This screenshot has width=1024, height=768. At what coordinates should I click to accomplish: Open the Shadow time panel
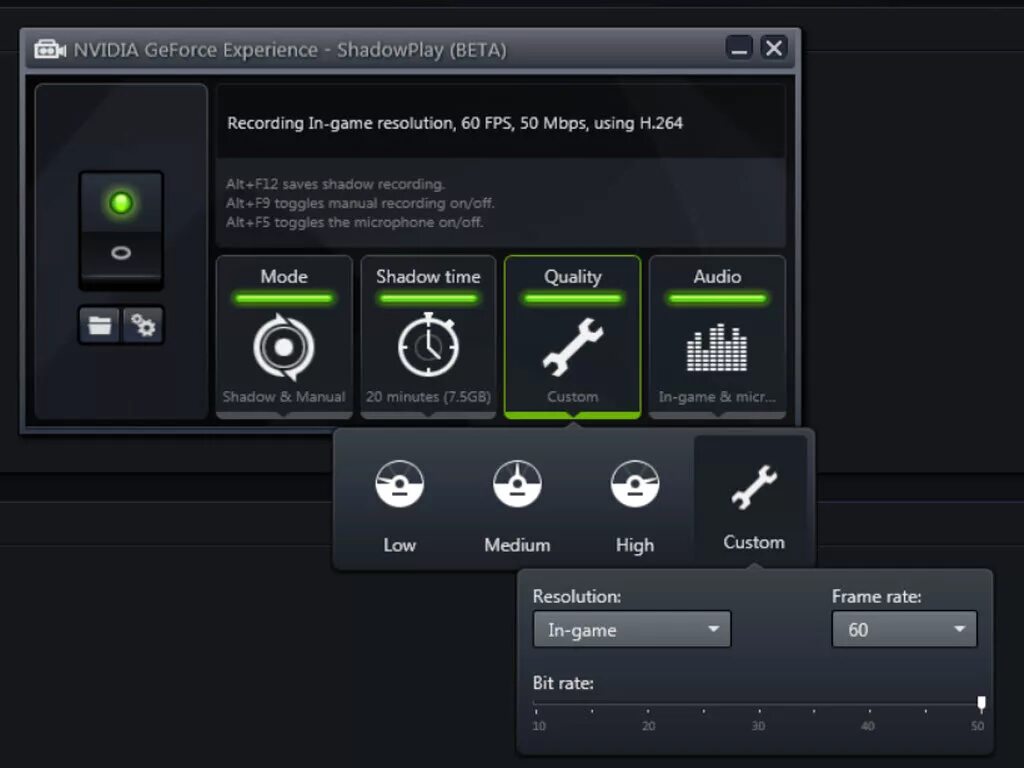[428, 336]
